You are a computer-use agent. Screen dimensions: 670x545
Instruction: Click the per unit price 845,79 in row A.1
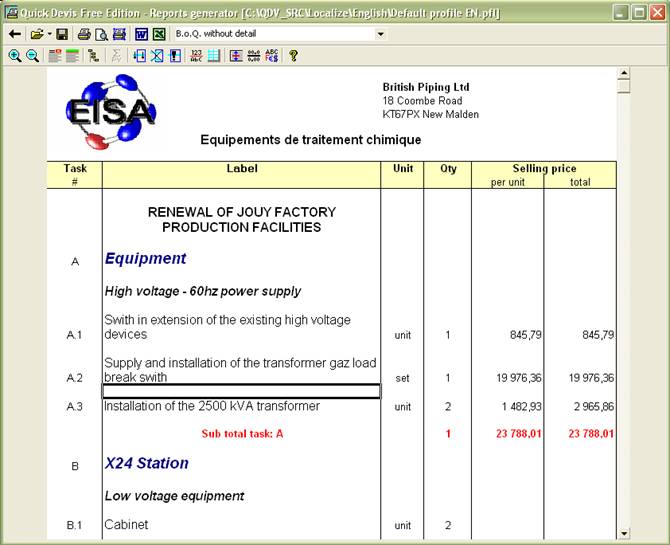pos(526,335)
